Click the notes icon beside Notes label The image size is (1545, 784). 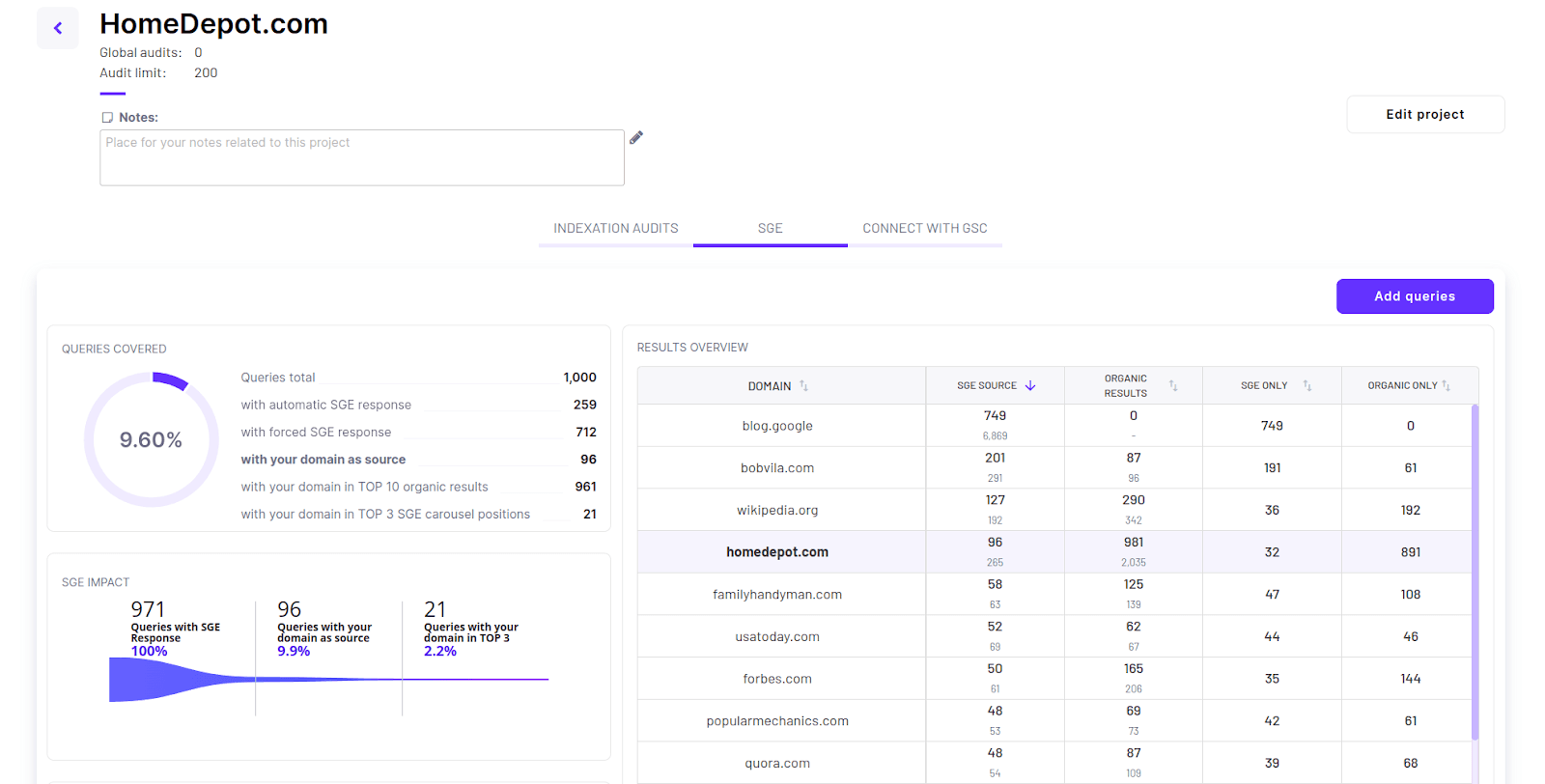coord(107,118)
